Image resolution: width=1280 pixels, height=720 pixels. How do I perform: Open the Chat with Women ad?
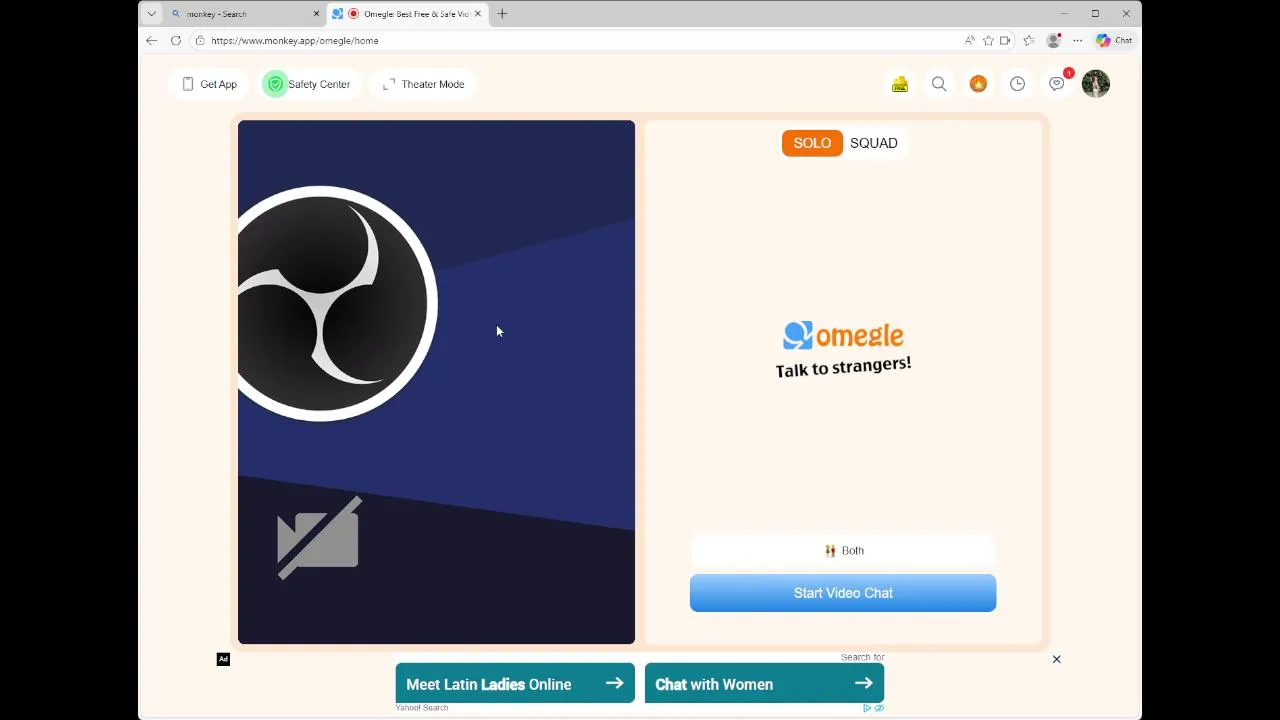pyautogui.click(x=764, y=684)
